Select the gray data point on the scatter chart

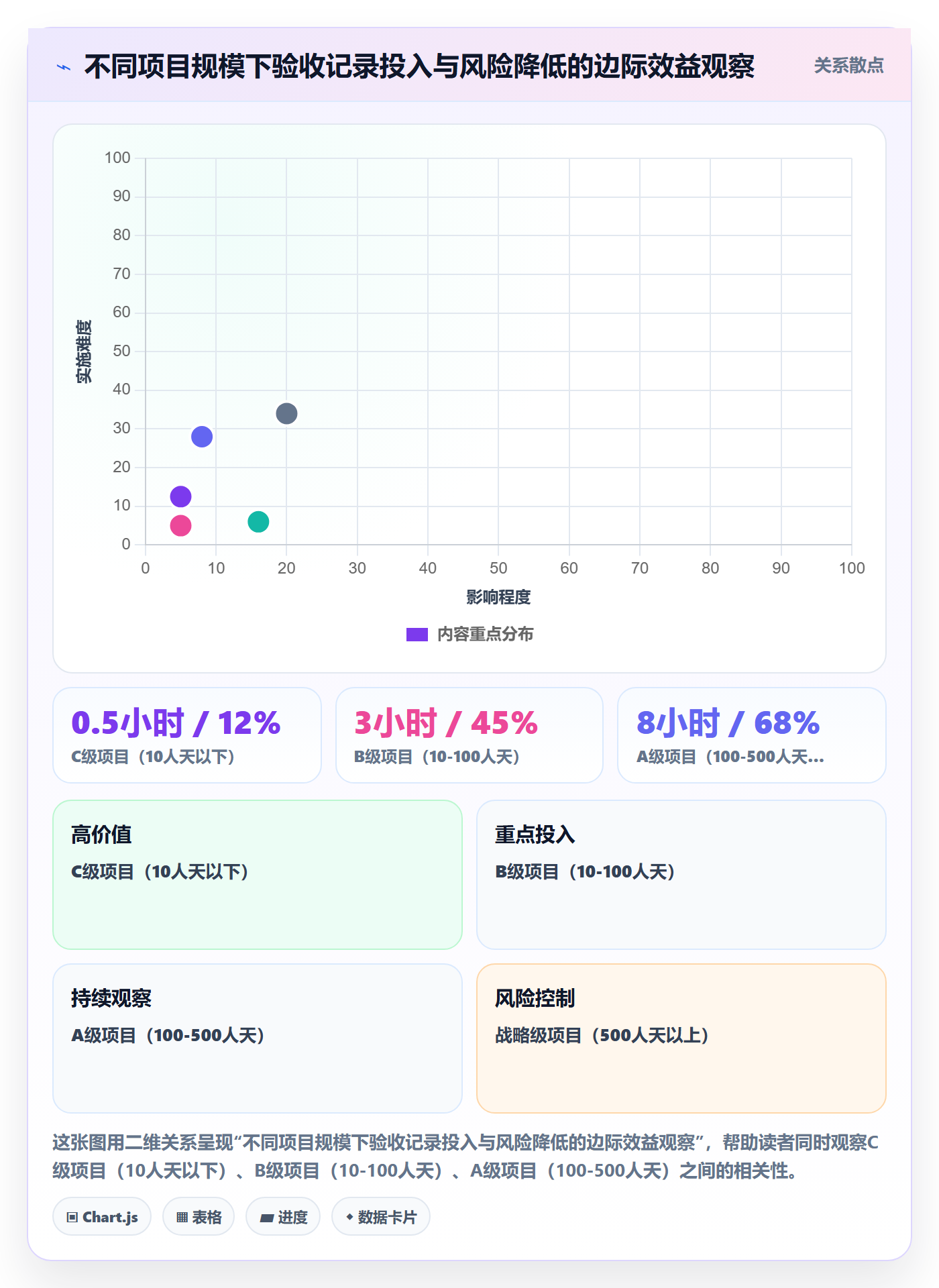286,413
